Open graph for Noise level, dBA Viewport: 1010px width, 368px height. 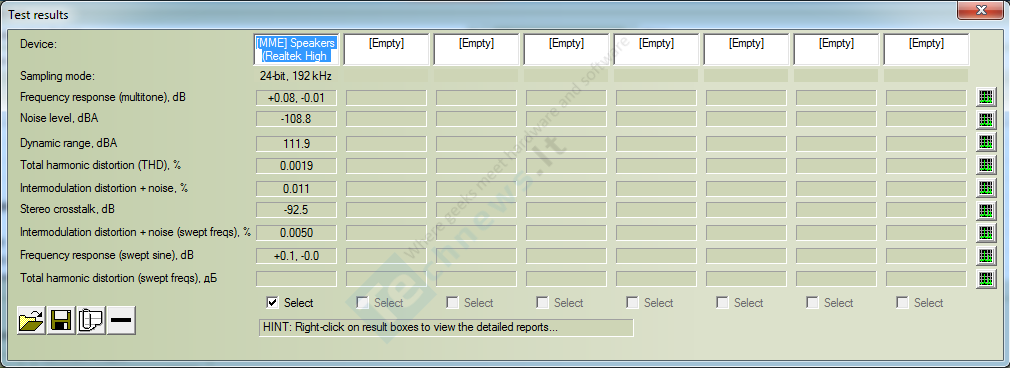pyautogui.click(x=986, y=120)
